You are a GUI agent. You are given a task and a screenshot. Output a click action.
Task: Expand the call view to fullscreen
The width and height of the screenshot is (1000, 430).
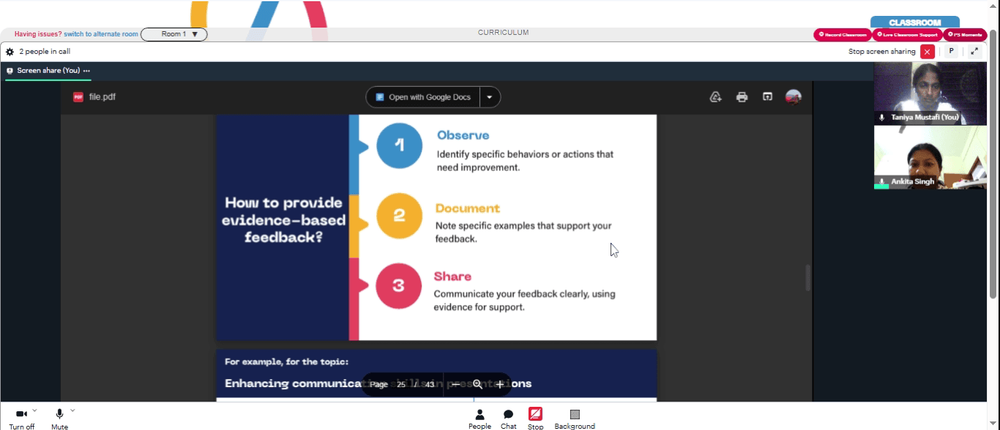tap(974, 52)
